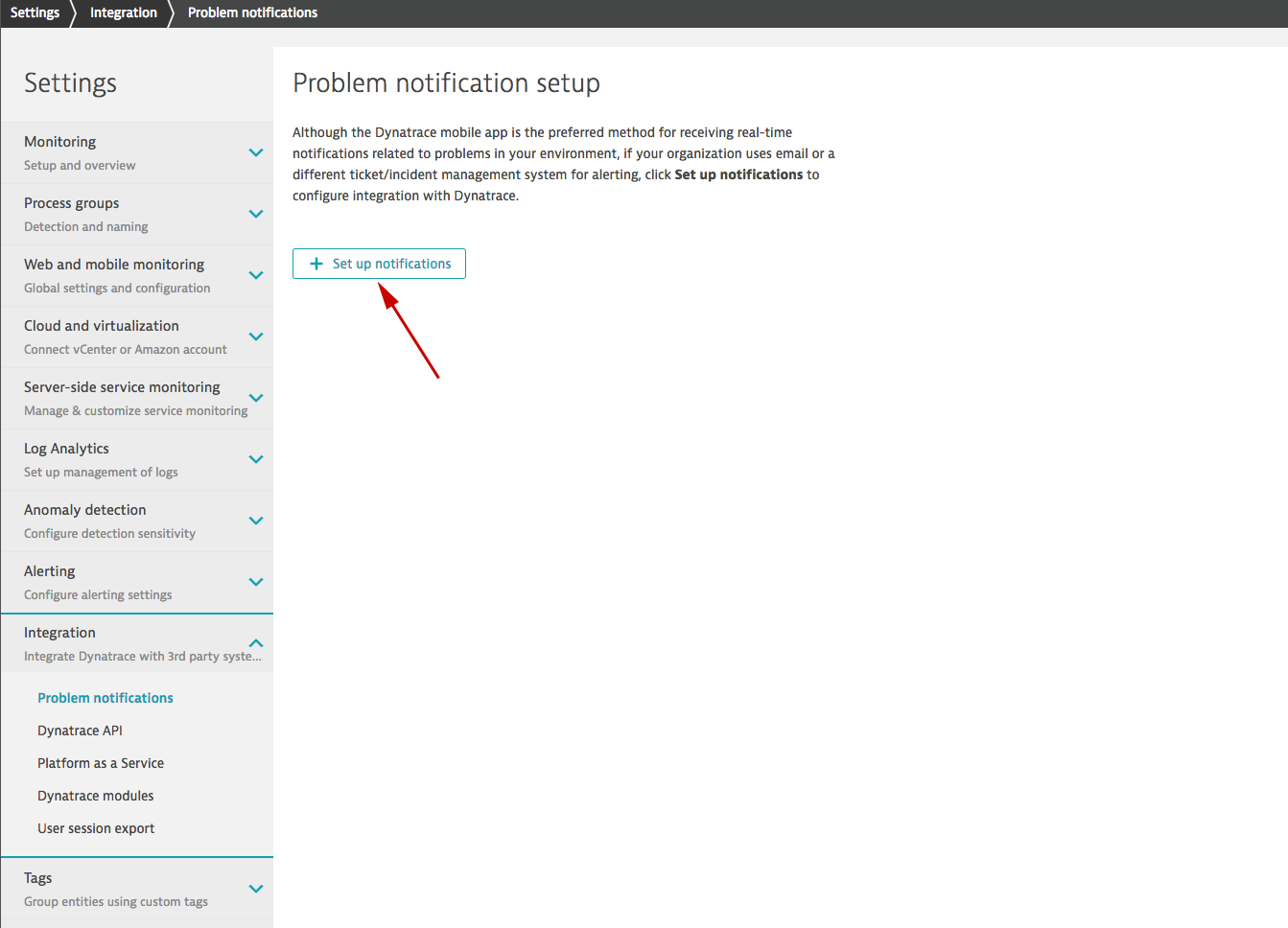
Task: Click the 'Problem notification setup' heading
Action: [x=446, y=83]
